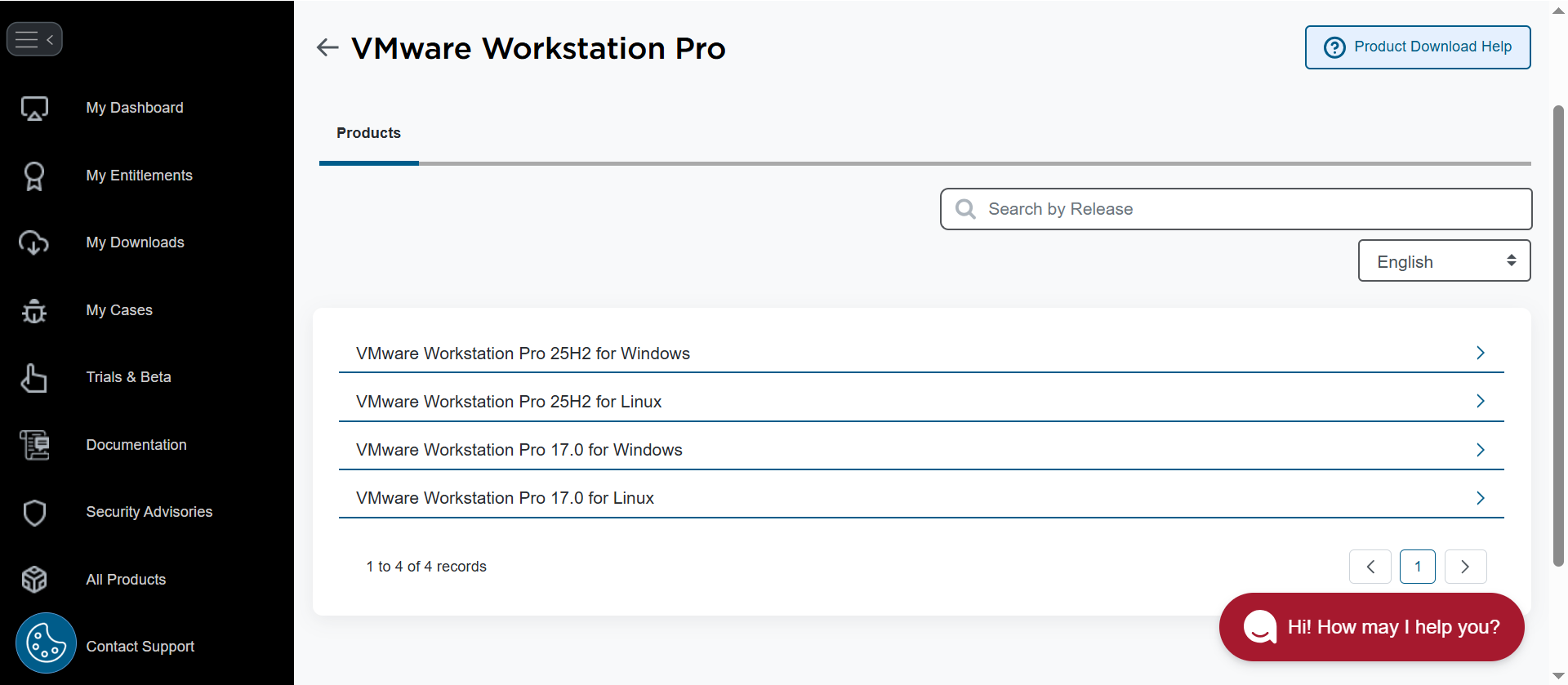Viewport: 1568px width, 685px height.
Task: Open My Dashboard page
Action: tap(135, 108)
